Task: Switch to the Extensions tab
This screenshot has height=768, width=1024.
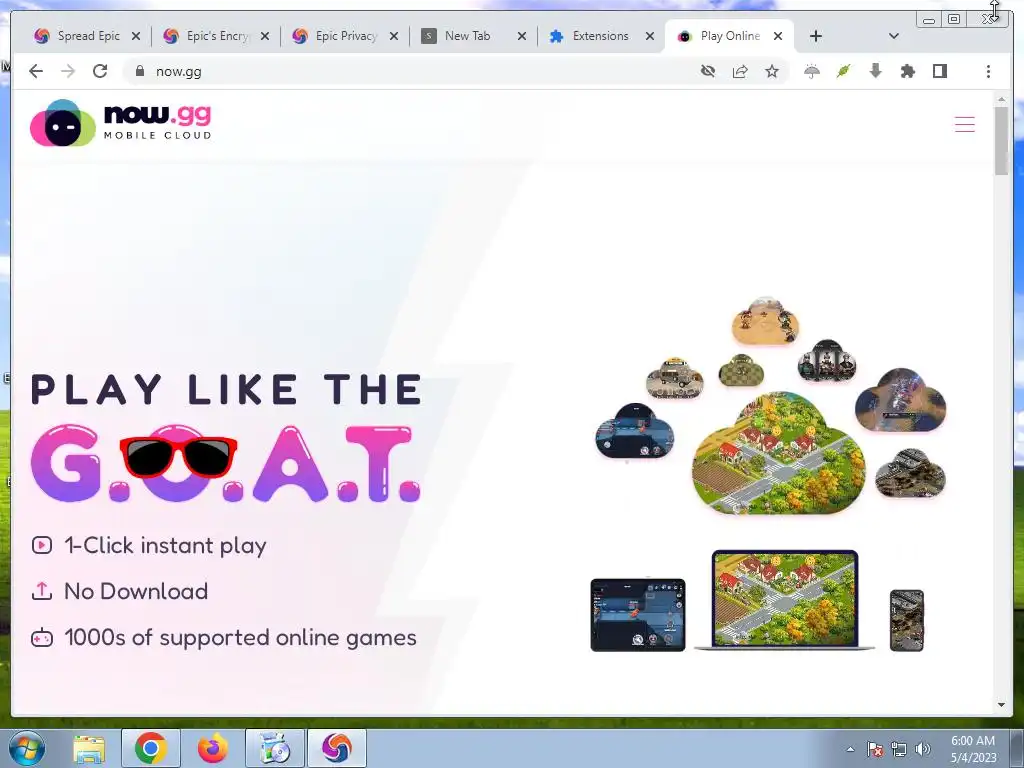Action: (x=602, y=36)
